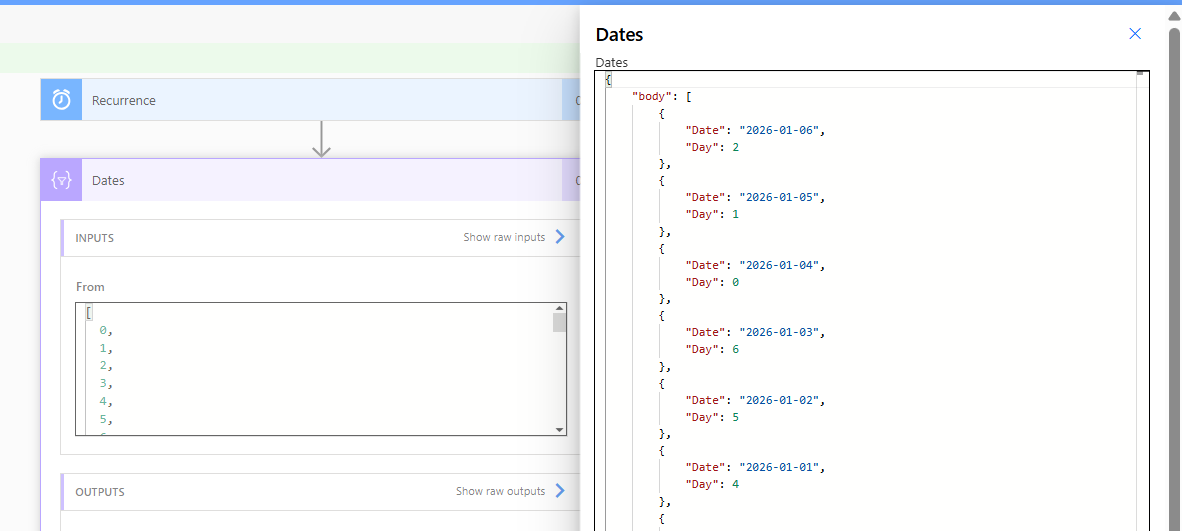Viewport: 1182px width, 531px height.
Task: Click the From box scrollbar thumb
Action: coord(559,322)
